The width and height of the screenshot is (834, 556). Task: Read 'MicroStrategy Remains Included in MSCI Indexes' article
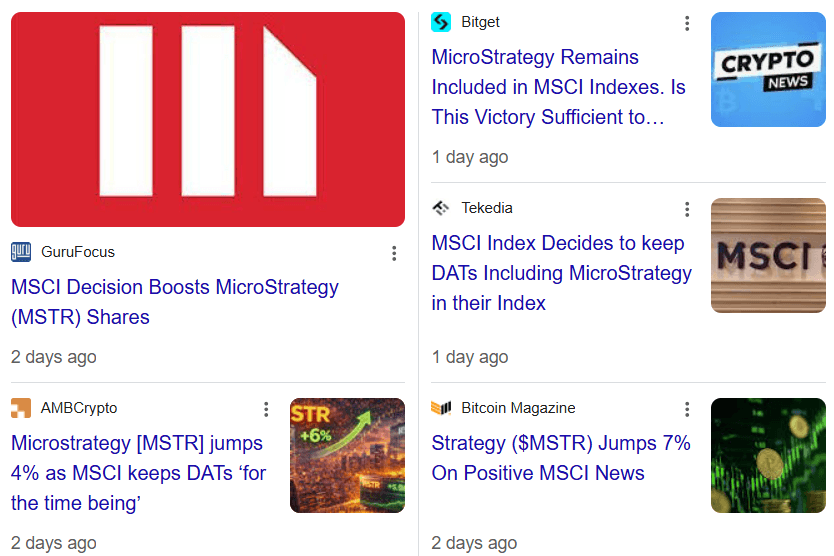(558, 87)
